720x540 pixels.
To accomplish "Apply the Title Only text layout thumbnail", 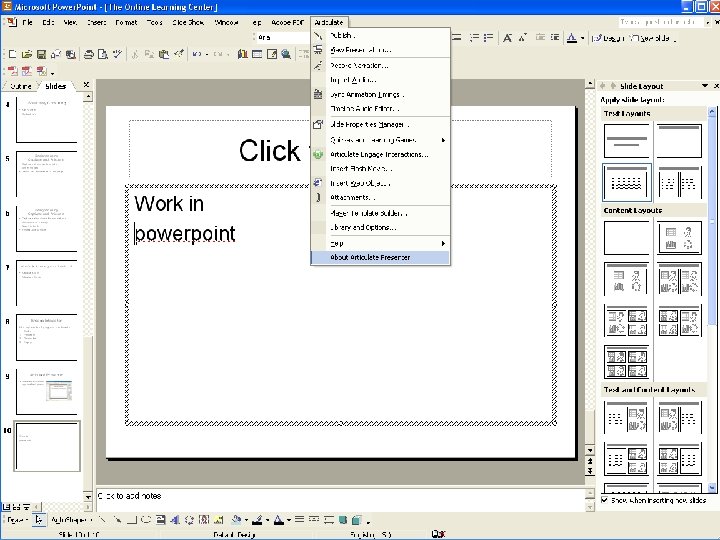I will [679, 142].
